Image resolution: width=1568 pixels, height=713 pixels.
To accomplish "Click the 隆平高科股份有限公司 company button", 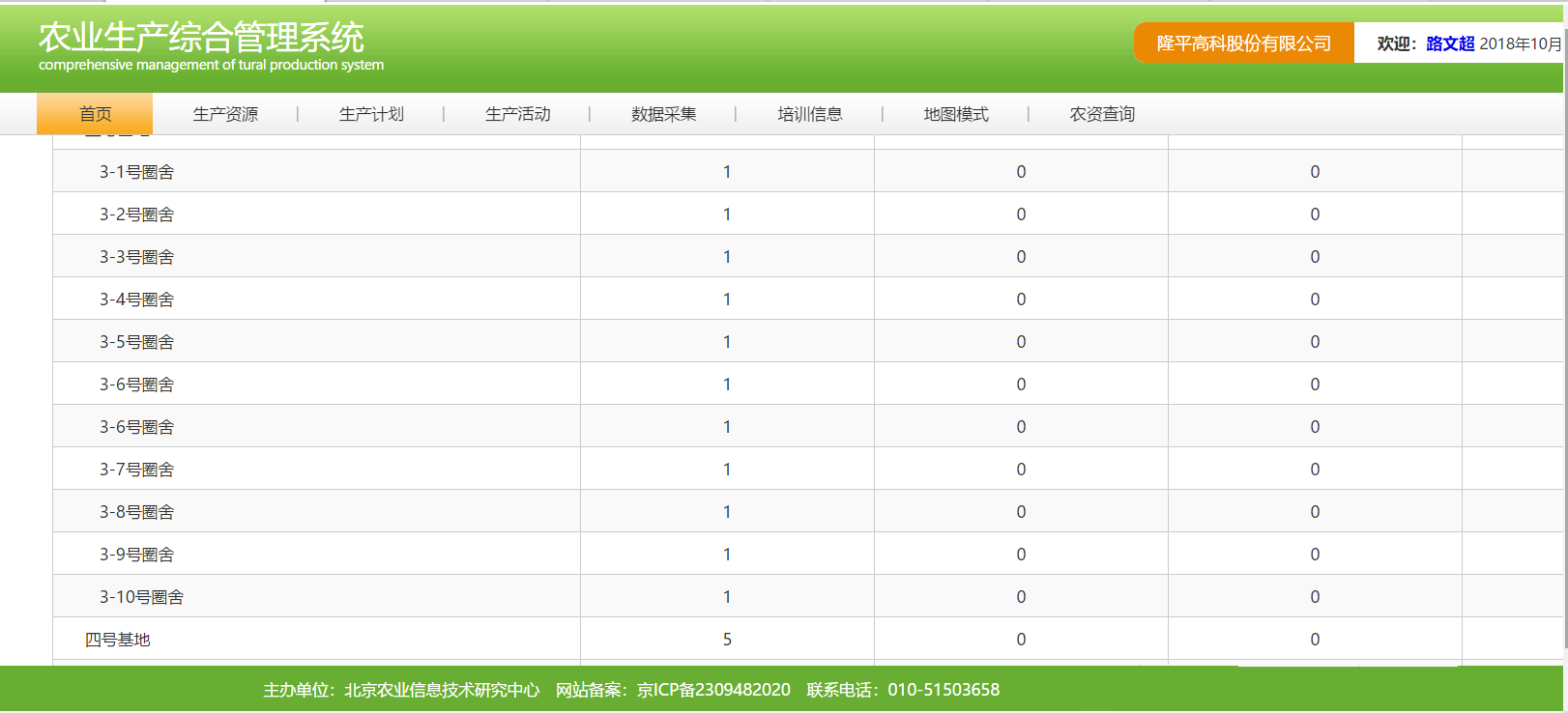I will tap(1243, 43).
